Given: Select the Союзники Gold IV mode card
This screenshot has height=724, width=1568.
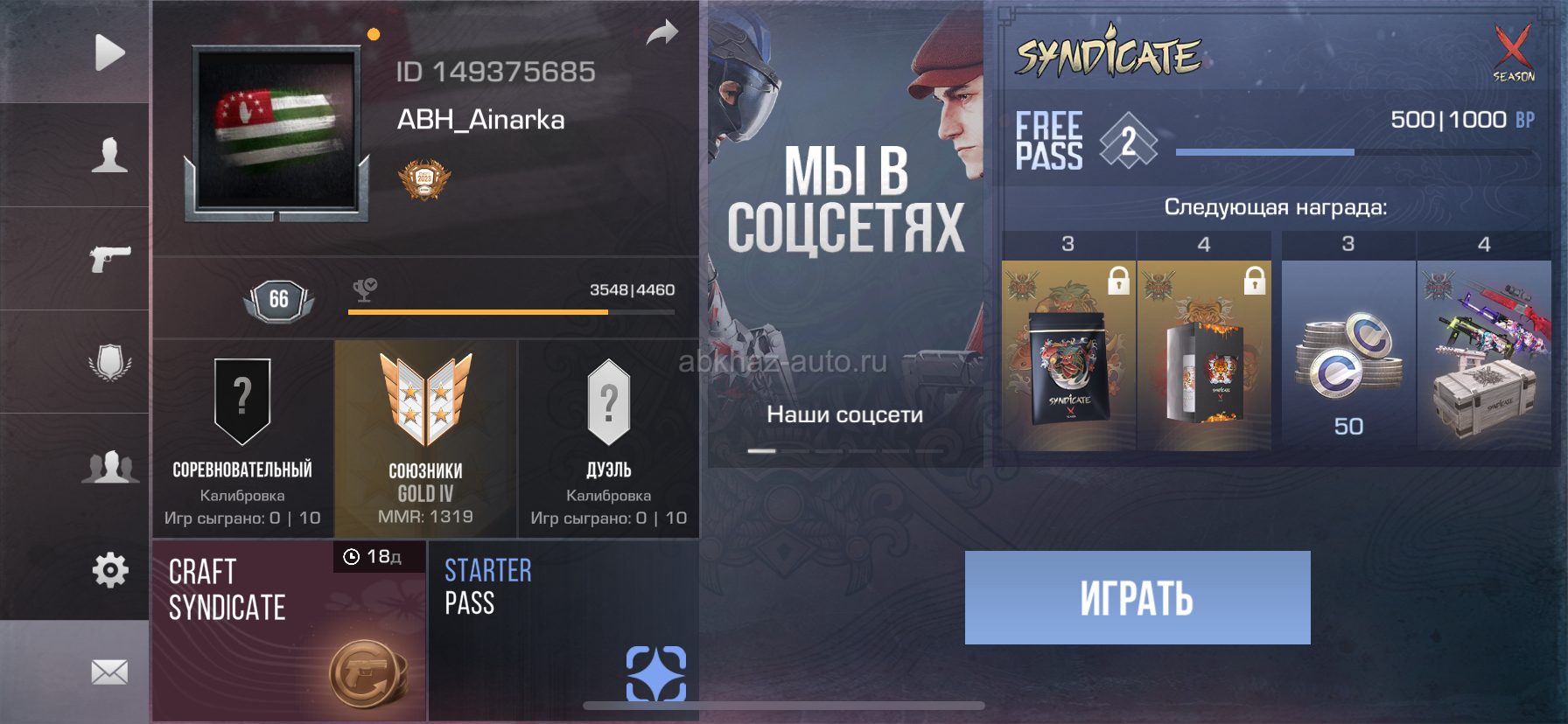Looking at the screenshot, I should (x=426, y=439).
